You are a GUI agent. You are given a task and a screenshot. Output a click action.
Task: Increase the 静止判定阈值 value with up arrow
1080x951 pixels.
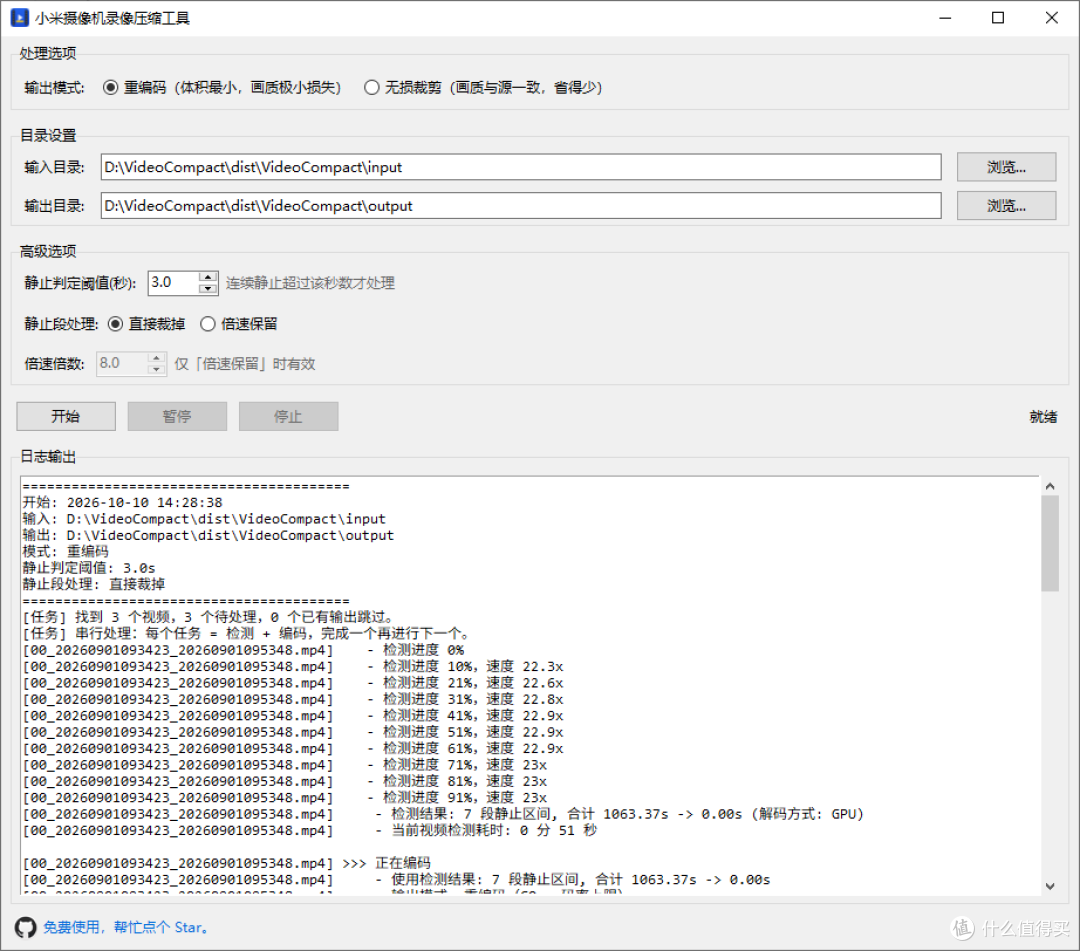point(208,278)
